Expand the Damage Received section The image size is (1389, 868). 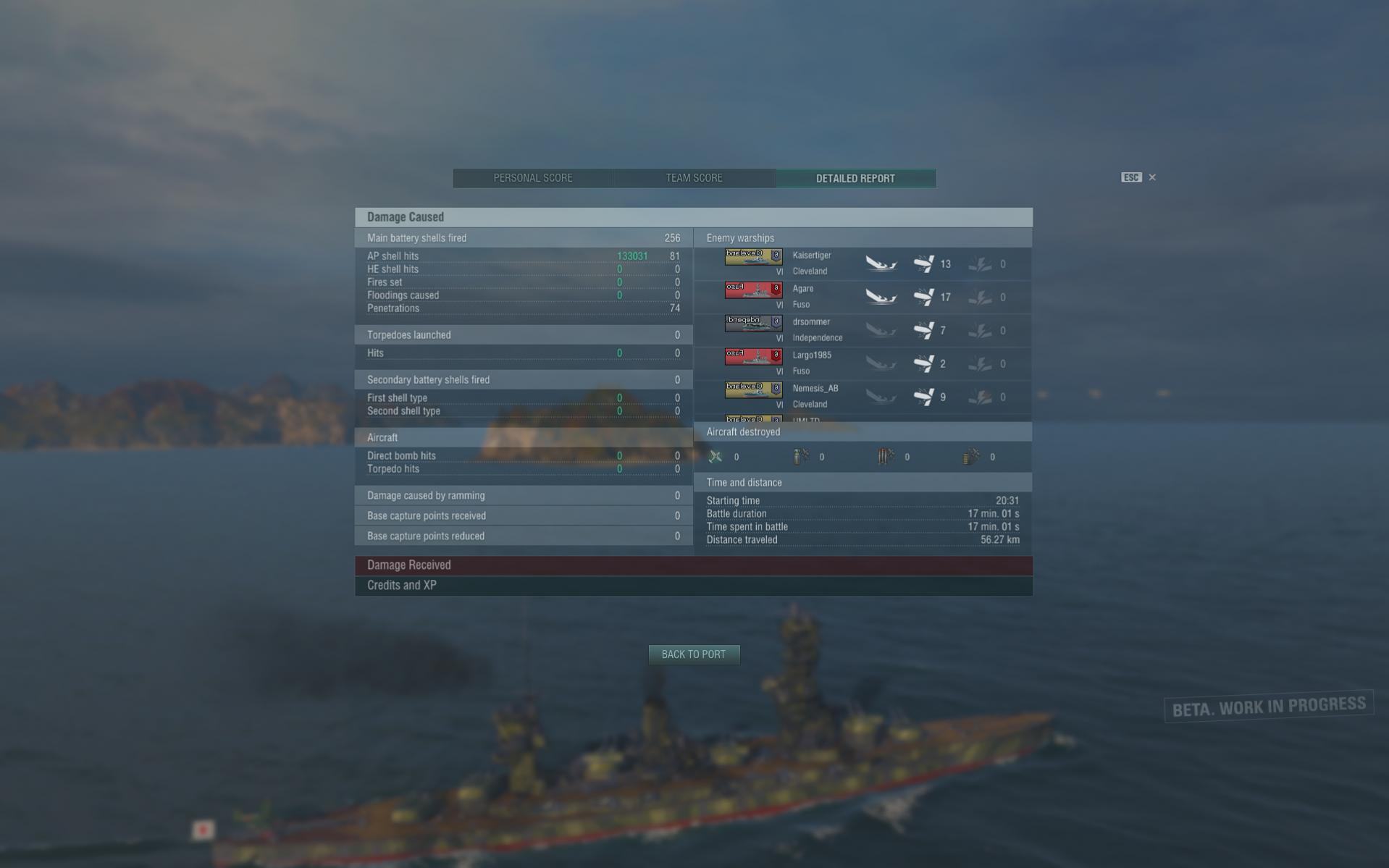click(x=694, y=565)
